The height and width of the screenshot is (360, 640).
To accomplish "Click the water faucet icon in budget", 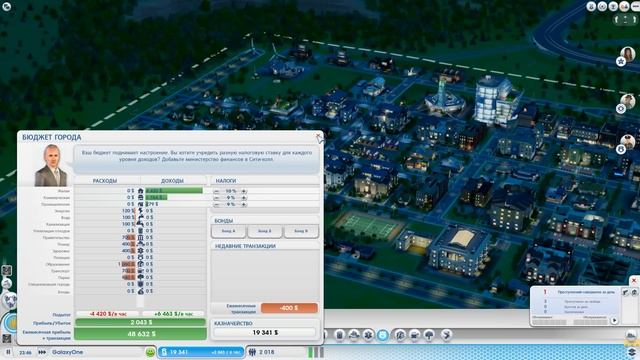I will pos(140,217).
